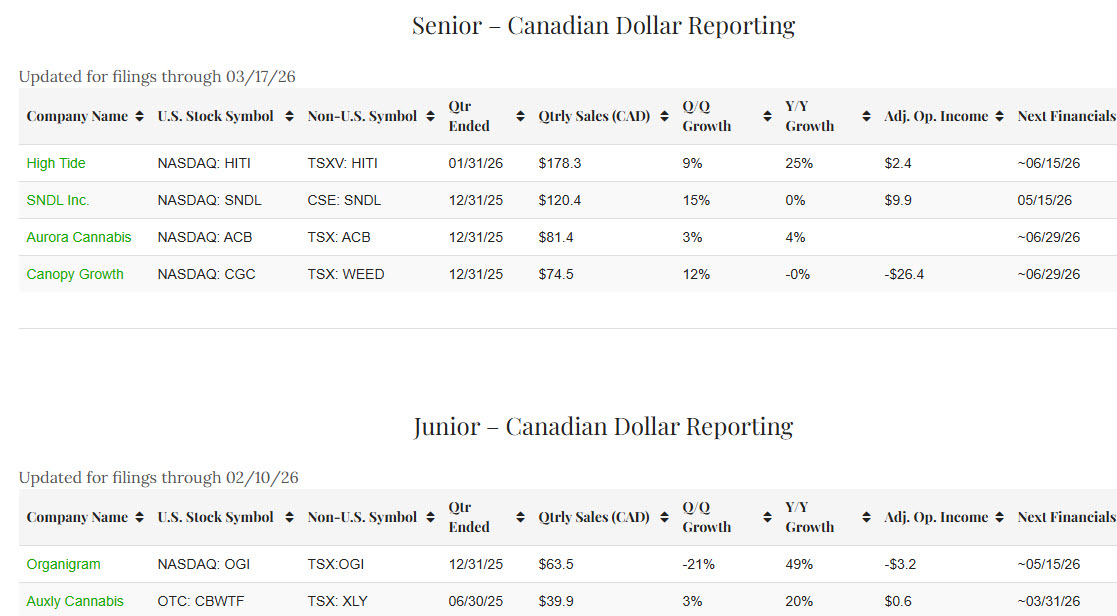Click the Auxly Cannabis link
The width and height of the screenshot is (1117, 616).
click(x=75, y=601)
